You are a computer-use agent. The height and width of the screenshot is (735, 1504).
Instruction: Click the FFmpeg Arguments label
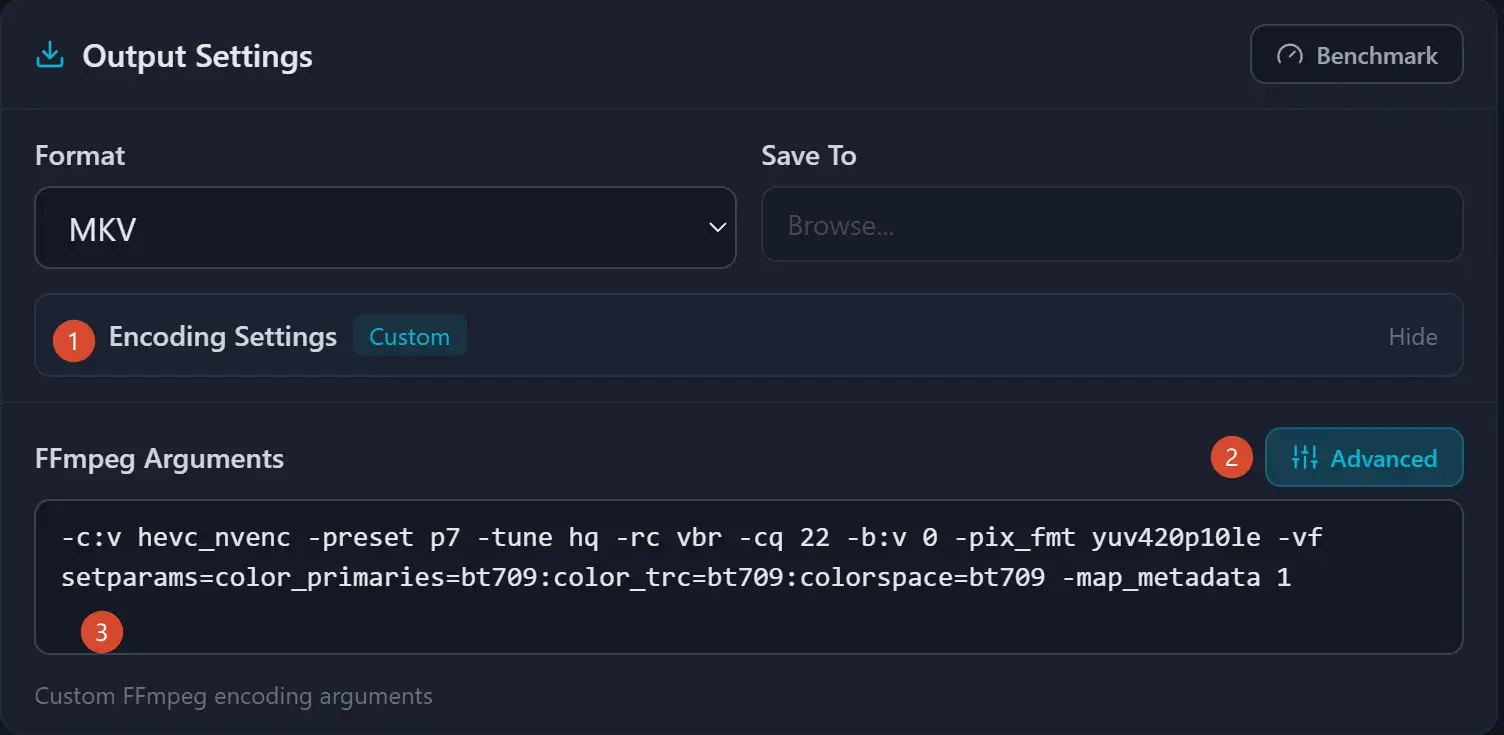coord(159,459)
